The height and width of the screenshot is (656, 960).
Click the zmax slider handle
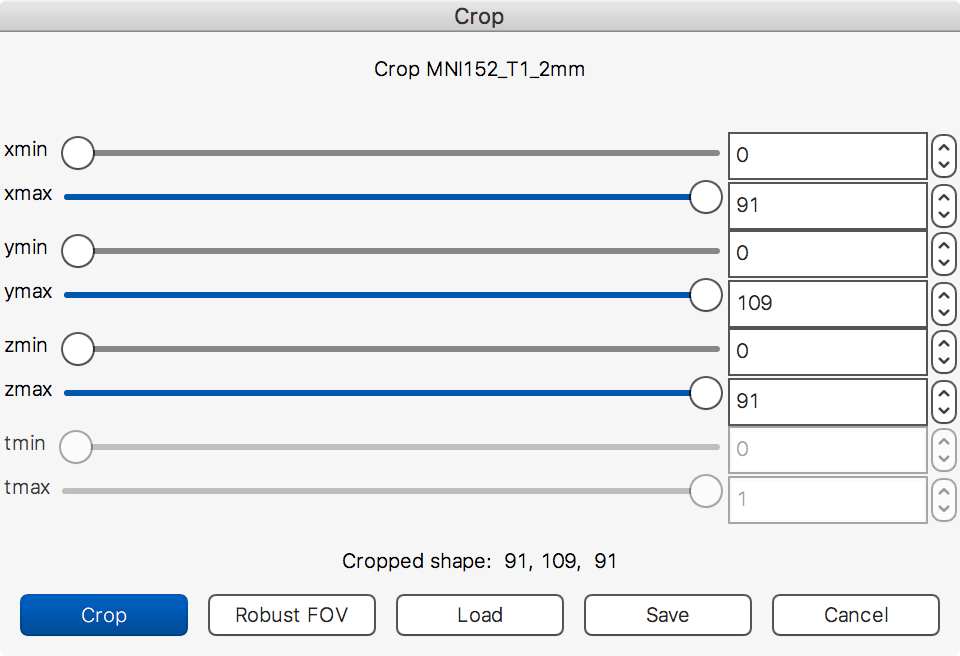(706, 393)
